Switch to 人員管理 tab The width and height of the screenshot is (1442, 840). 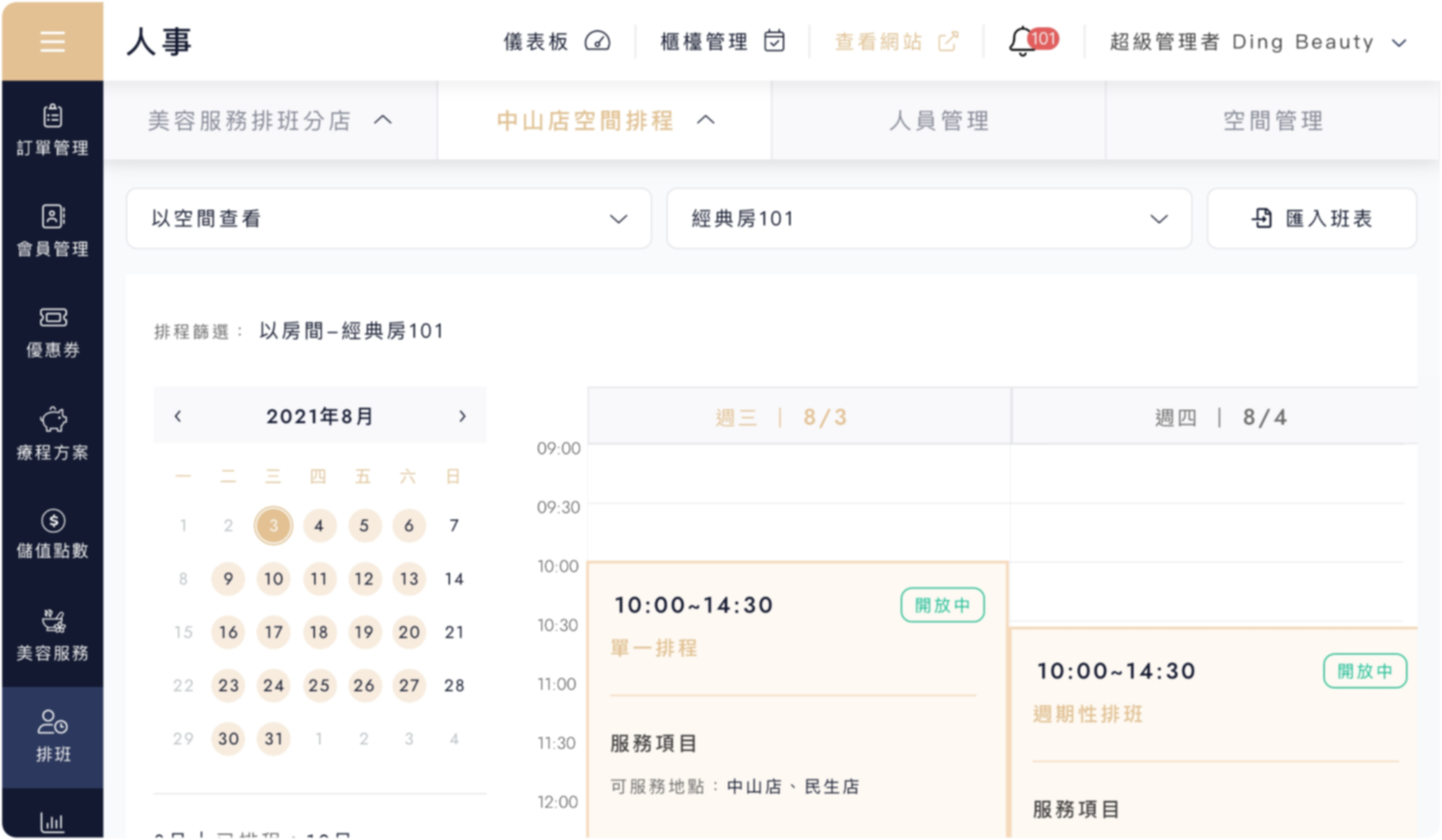[x=939, y=120]
